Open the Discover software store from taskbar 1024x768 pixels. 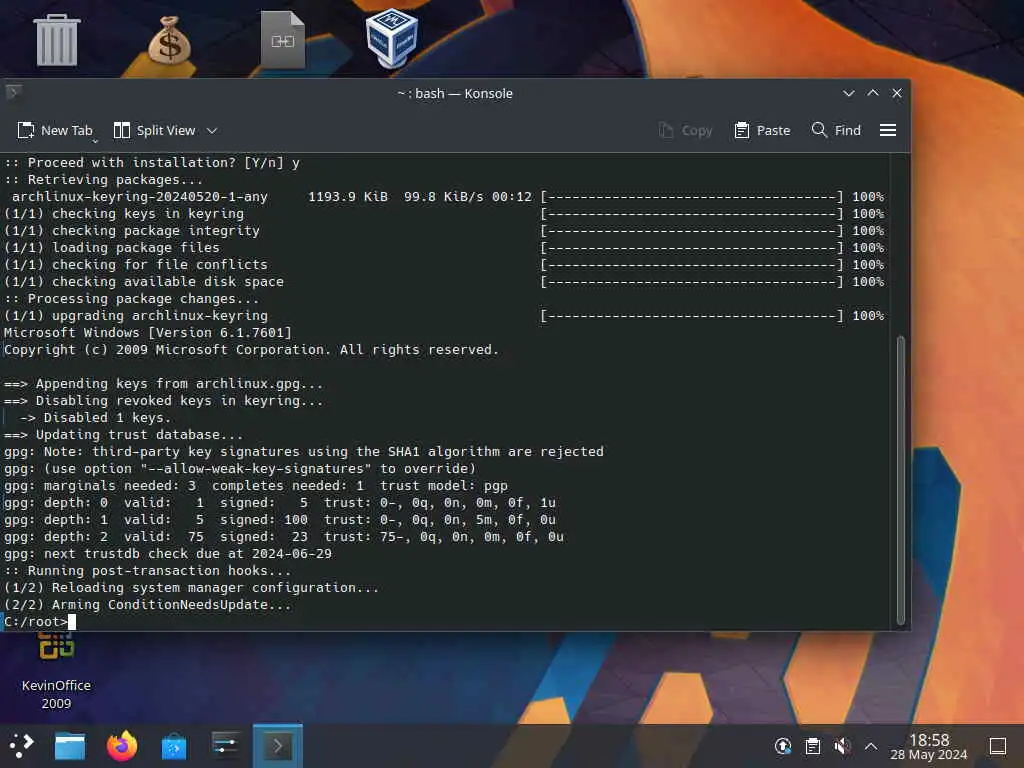[x=174, y=746]
